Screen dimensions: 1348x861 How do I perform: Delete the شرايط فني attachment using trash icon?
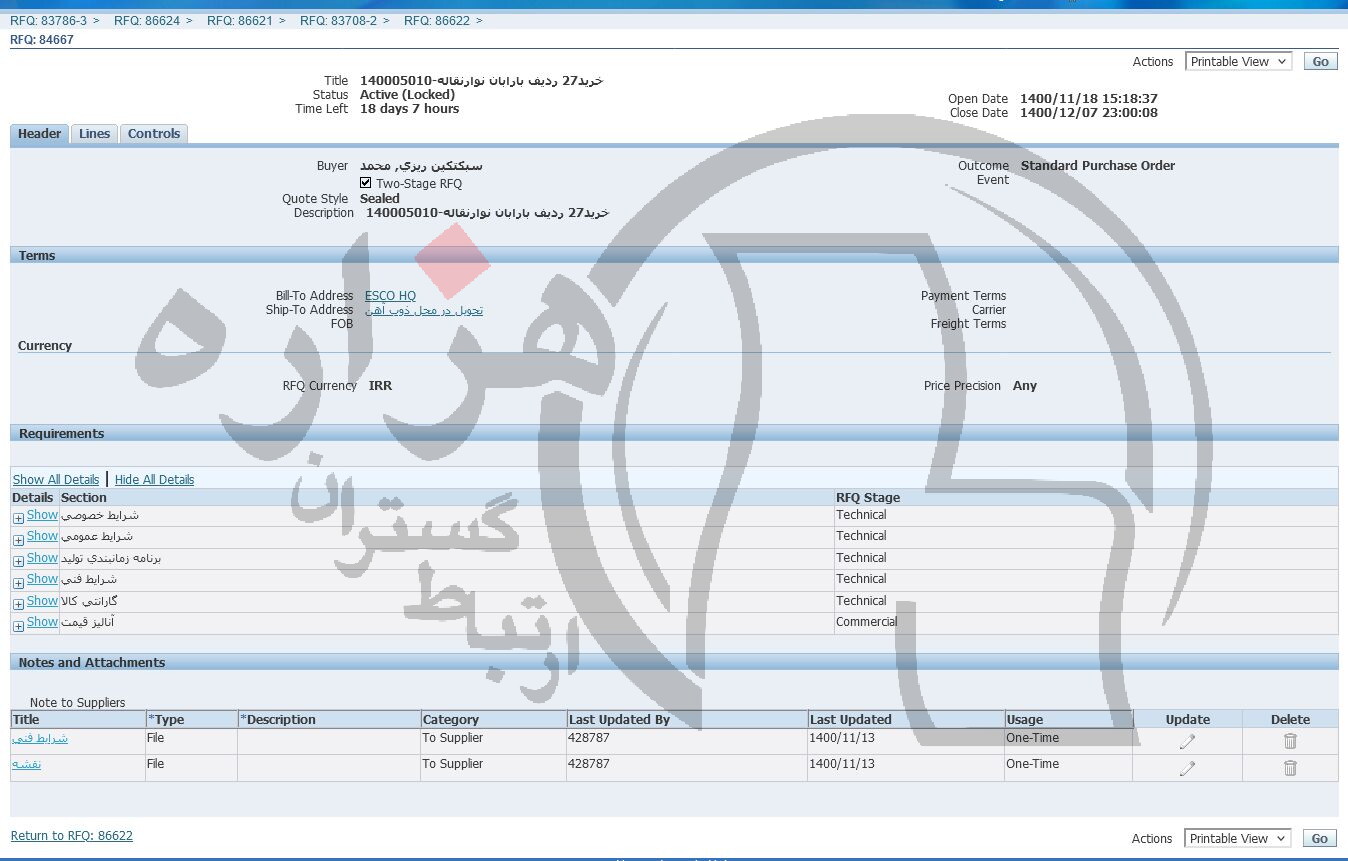click(x=1290, y=741)
